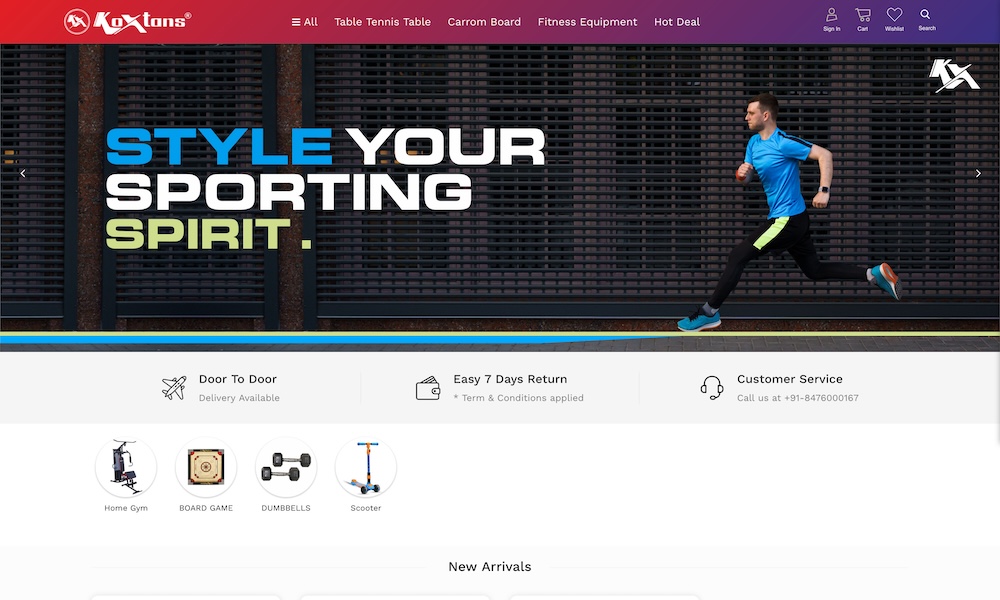The height and width of the screenshot is (600, 1000).
Task: Click the wallet Easy 7 Days Return icon
Action: pyautogui.click(x=428, y=388)
